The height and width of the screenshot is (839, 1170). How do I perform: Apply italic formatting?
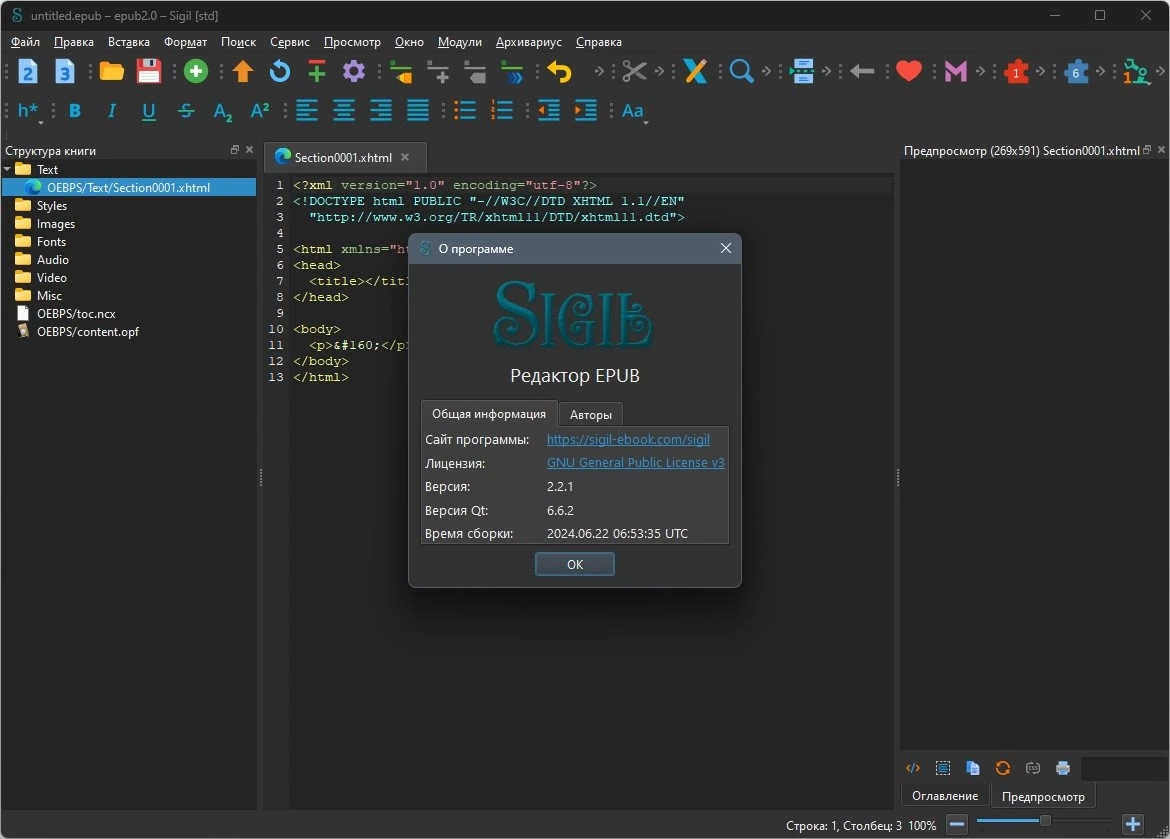112,111
